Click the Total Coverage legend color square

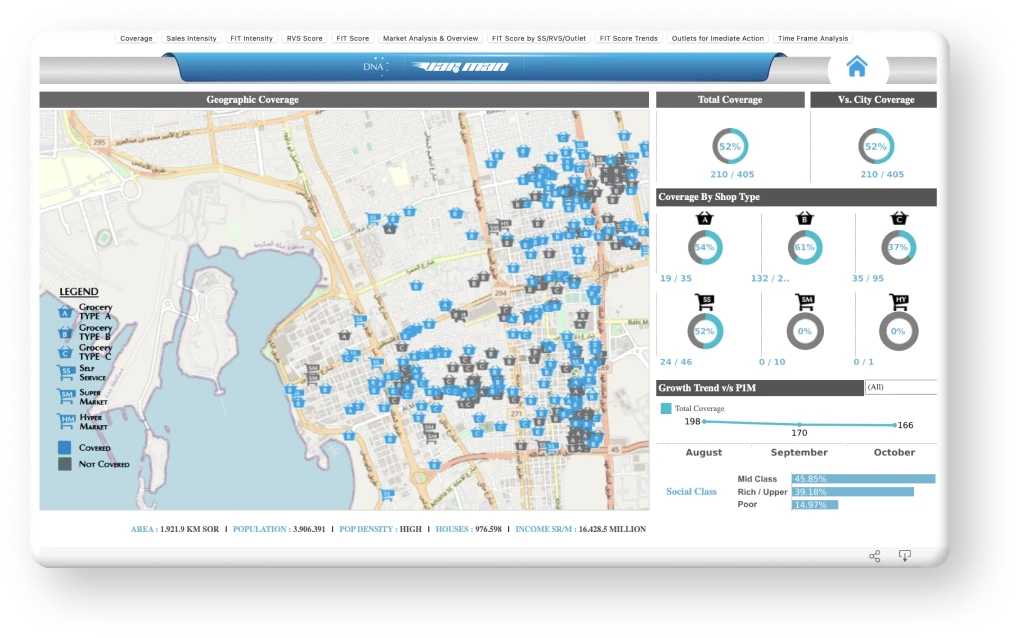click(x=665, y=408)
